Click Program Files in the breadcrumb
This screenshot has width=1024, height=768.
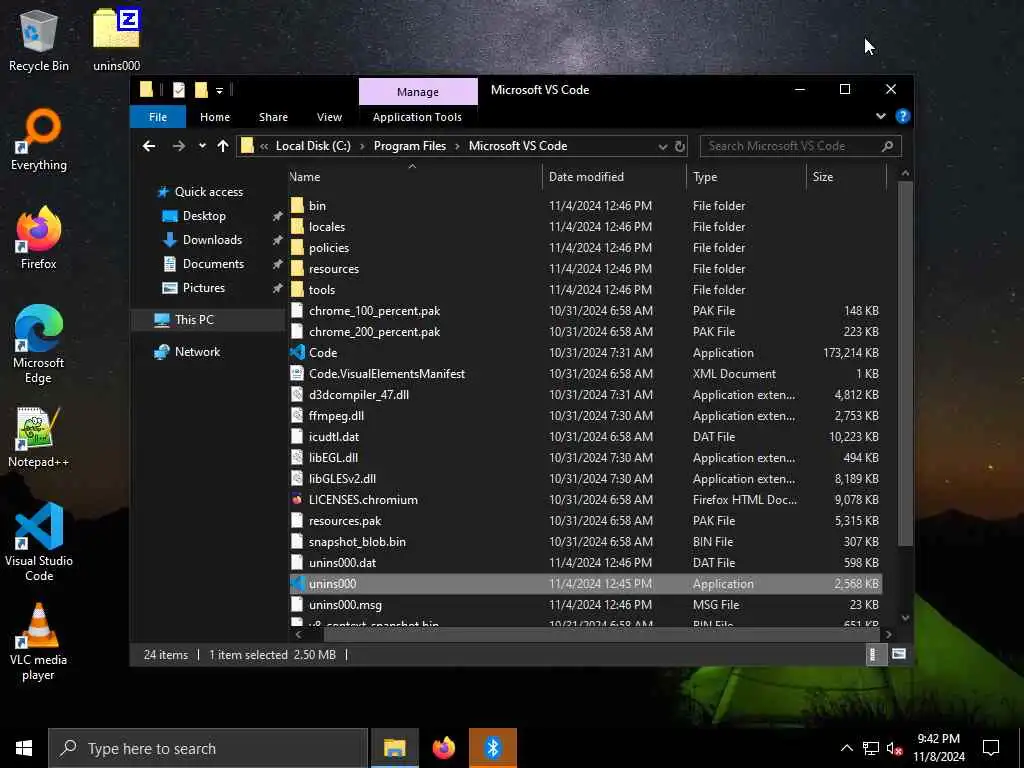(x=409, y=146)
